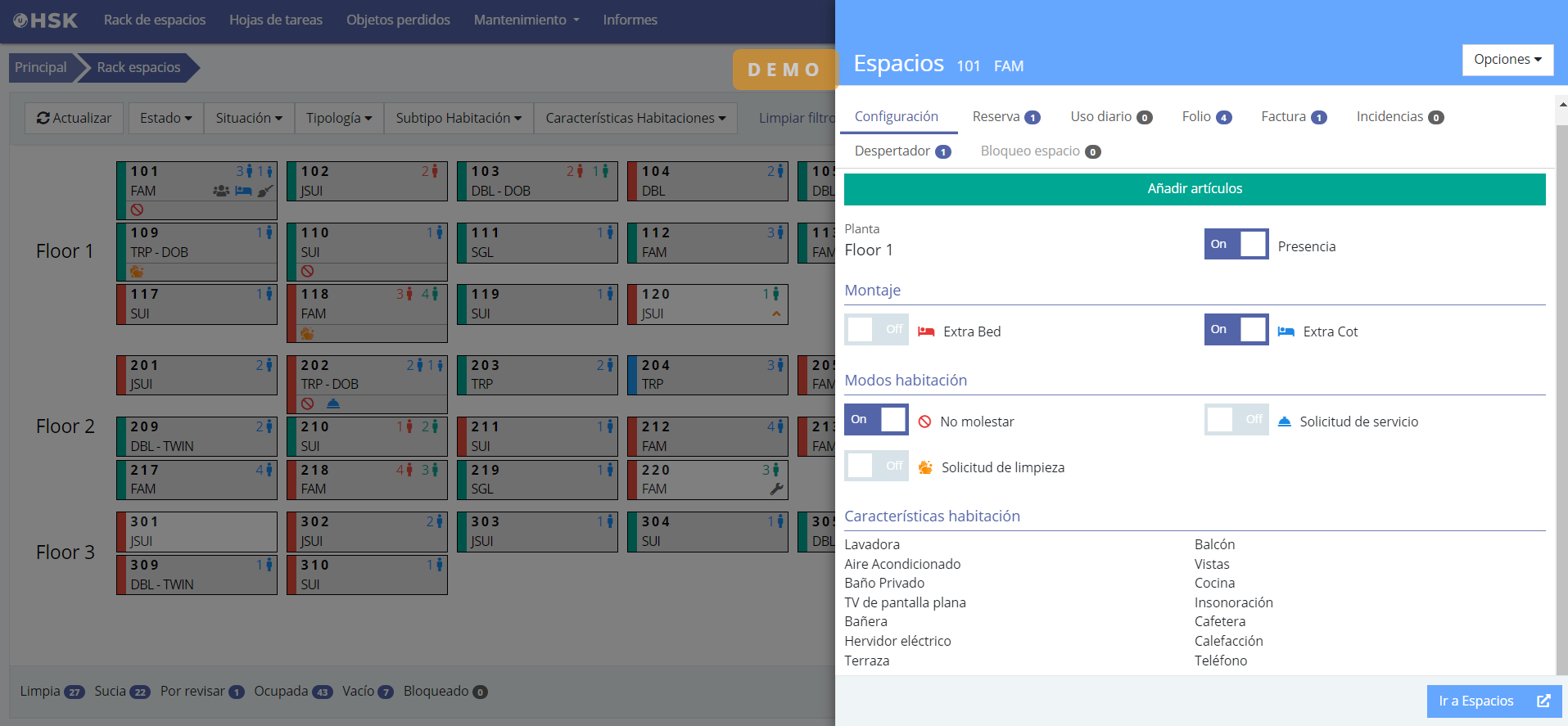Click the Solicitud de servicio bell icon
The height and width of the screenshot is (726, 1568).
point(1284,422)
